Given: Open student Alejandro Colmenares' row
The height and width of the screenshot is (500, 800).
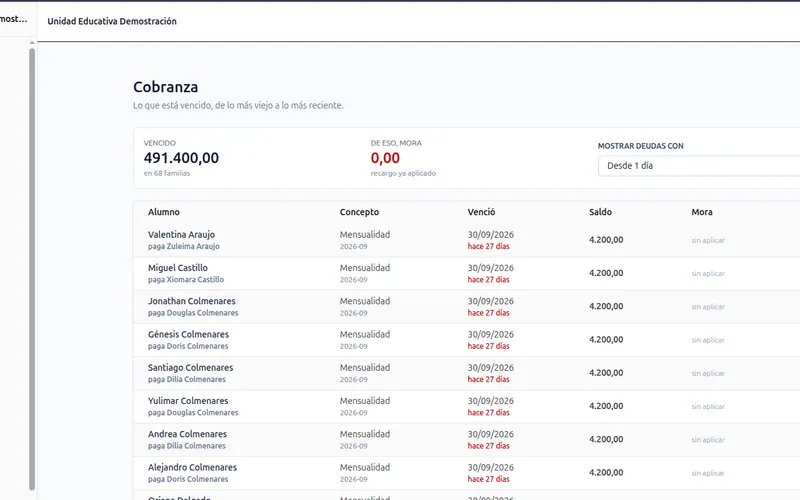Looking at the screenshot, I should click(466, 473).
